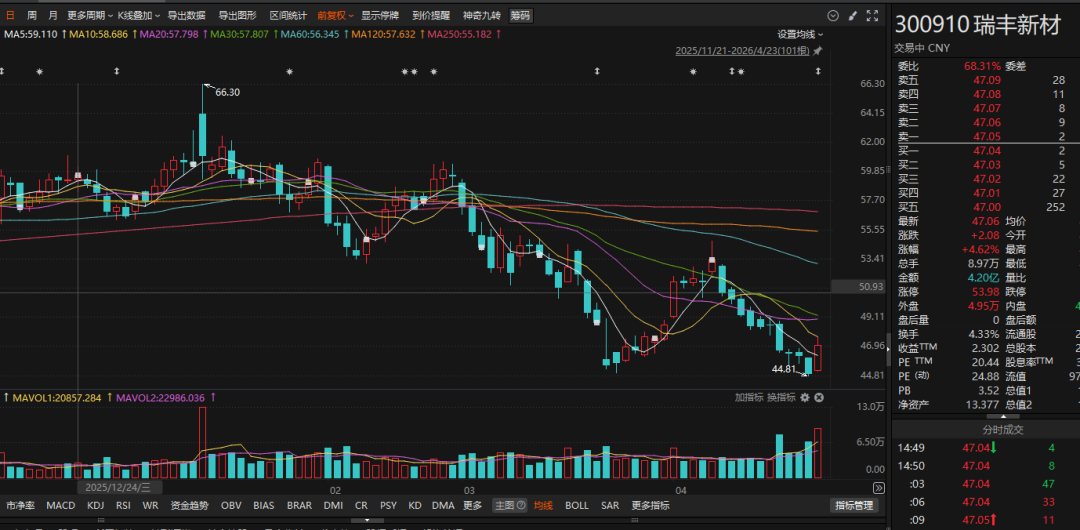Toggle 显示停牌 suspension display
Screen dimensions: 1080x530
(379, 16)
